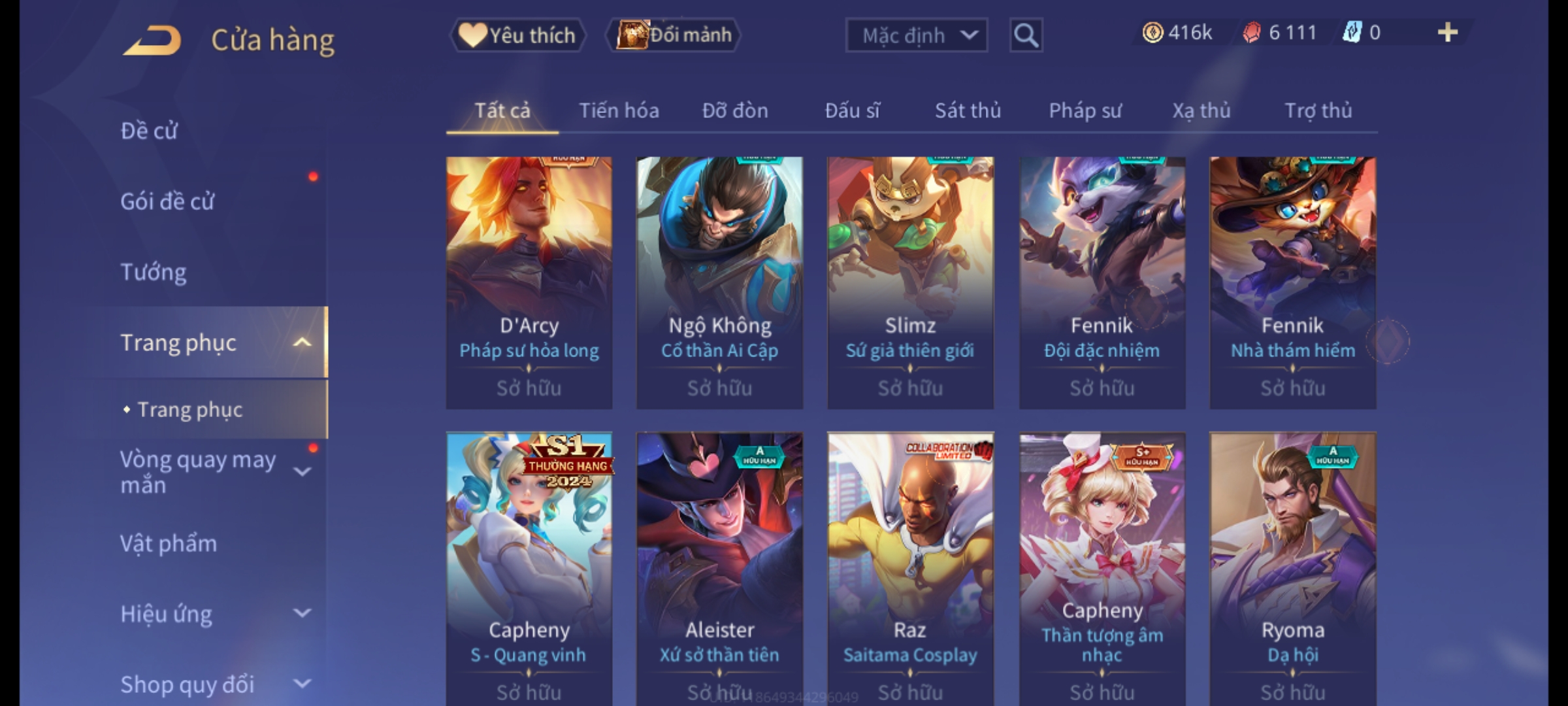Expand the Hiệu ứng sidebar section
This screenshot has width=1568, height=706.
(302, 613)
